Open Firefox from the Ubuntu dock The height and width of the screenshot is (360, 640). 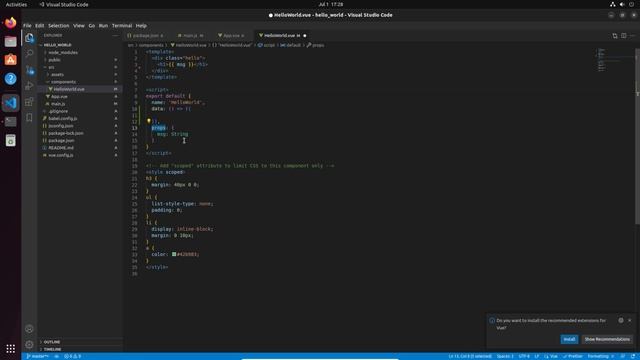click(11, 23)
